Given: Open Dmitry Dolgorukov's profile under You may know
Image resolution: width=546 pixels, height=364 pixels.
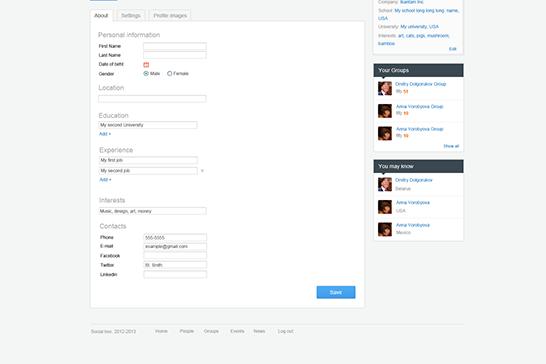Looking at the screenshot, I should pos(414,180).
